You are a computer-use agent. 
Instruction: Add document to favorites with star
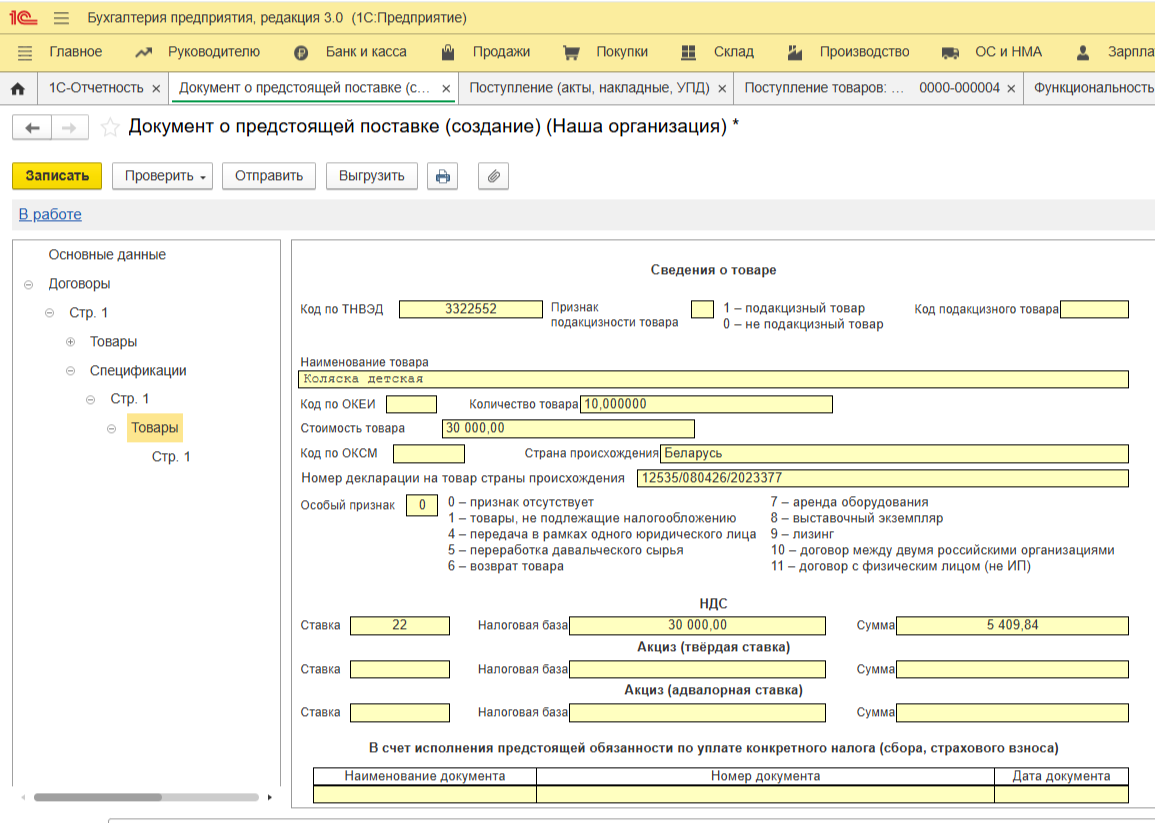point(110,127)
